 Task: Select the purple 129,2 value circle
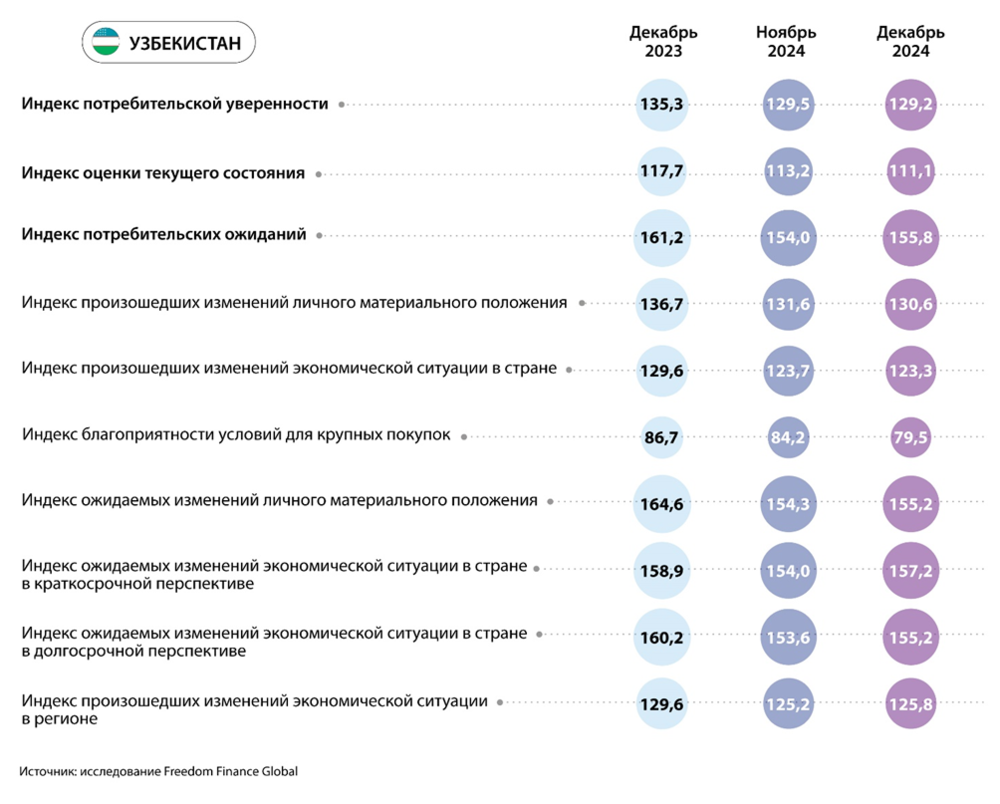[911, 104]
